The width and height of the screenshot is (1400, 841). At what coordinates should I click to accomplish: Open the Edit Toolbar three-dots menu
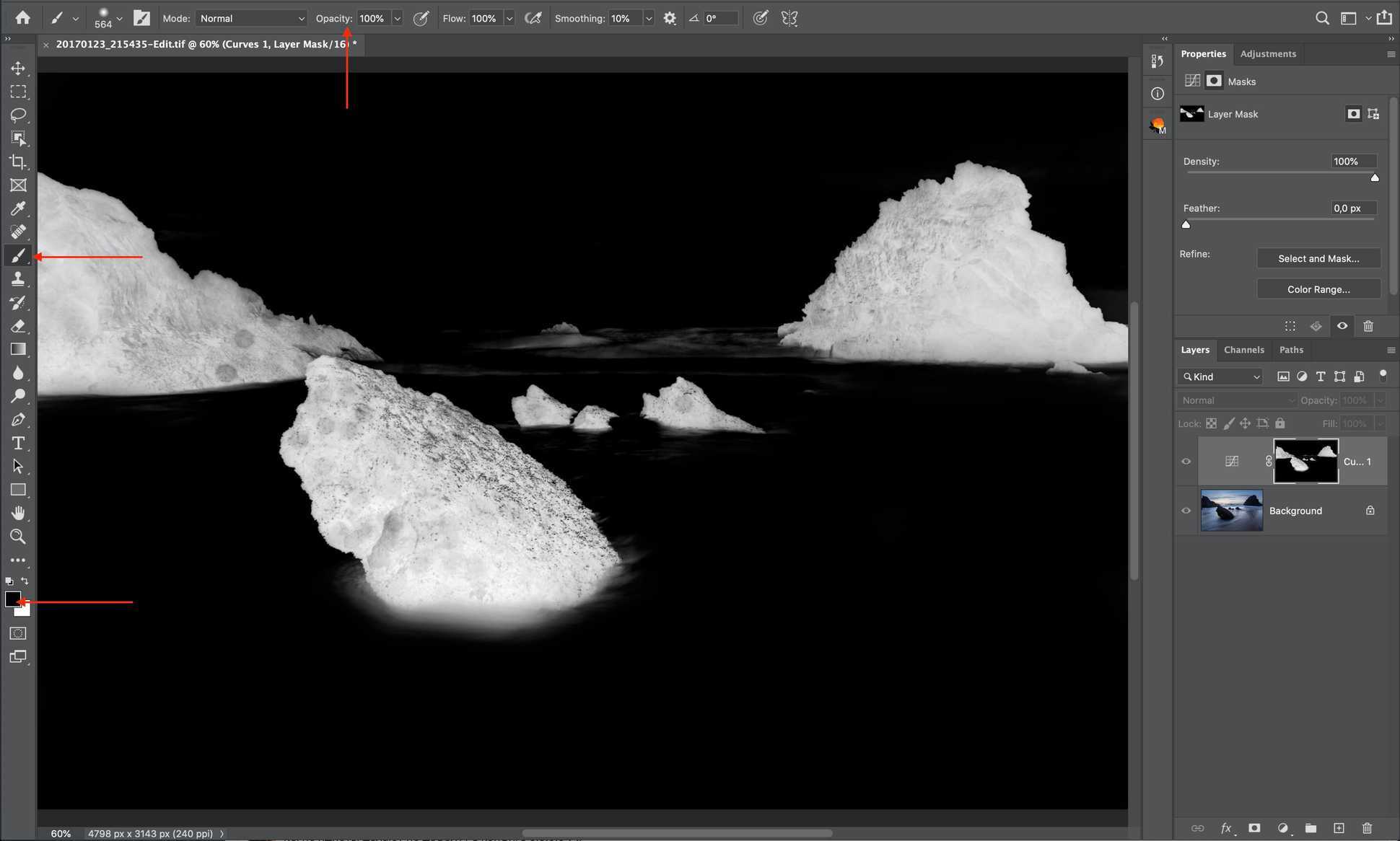18,560
